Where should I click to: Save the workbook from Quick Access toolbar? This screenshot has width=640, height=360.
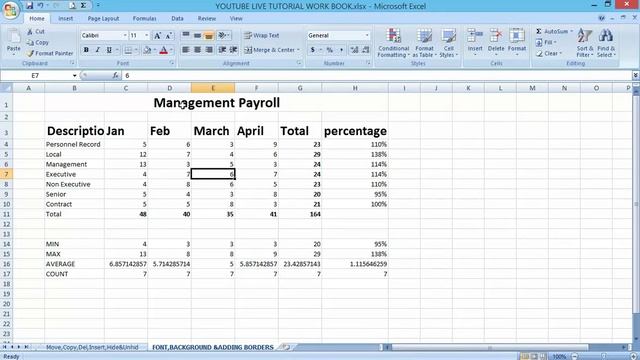pos(29,6)
